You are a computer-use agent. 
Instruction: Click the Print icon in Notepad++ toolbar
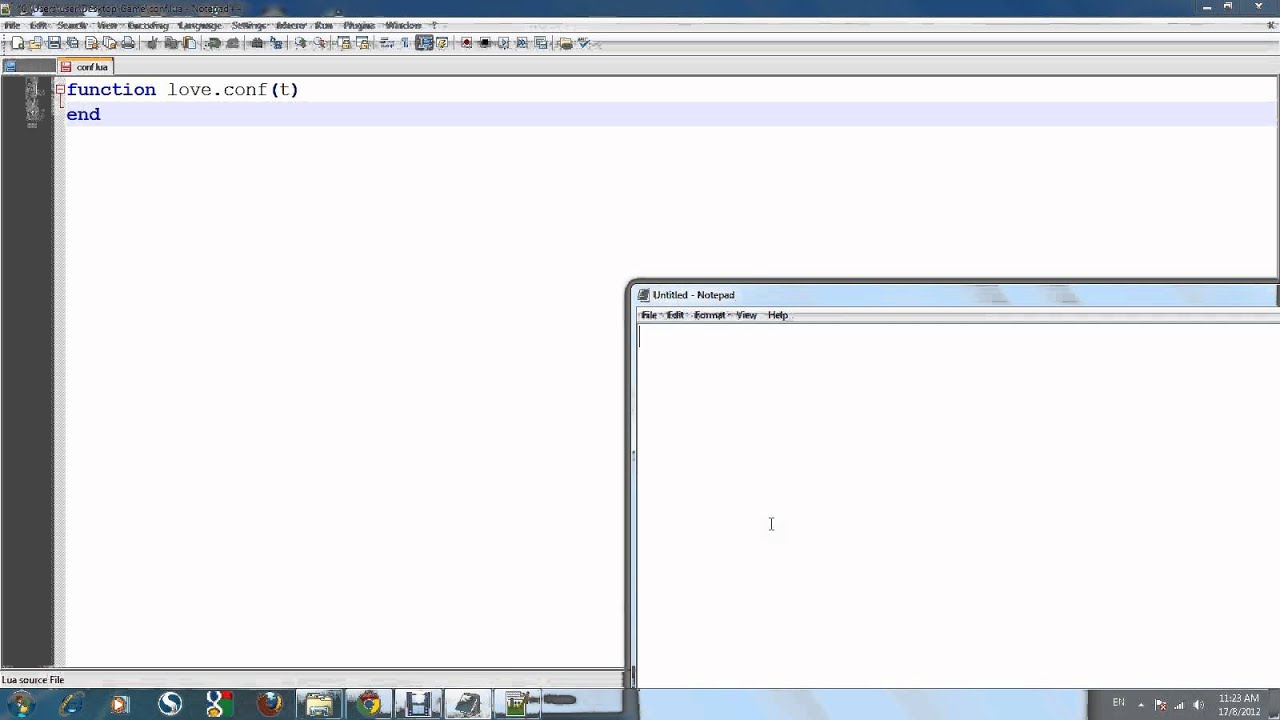[128, 43]
